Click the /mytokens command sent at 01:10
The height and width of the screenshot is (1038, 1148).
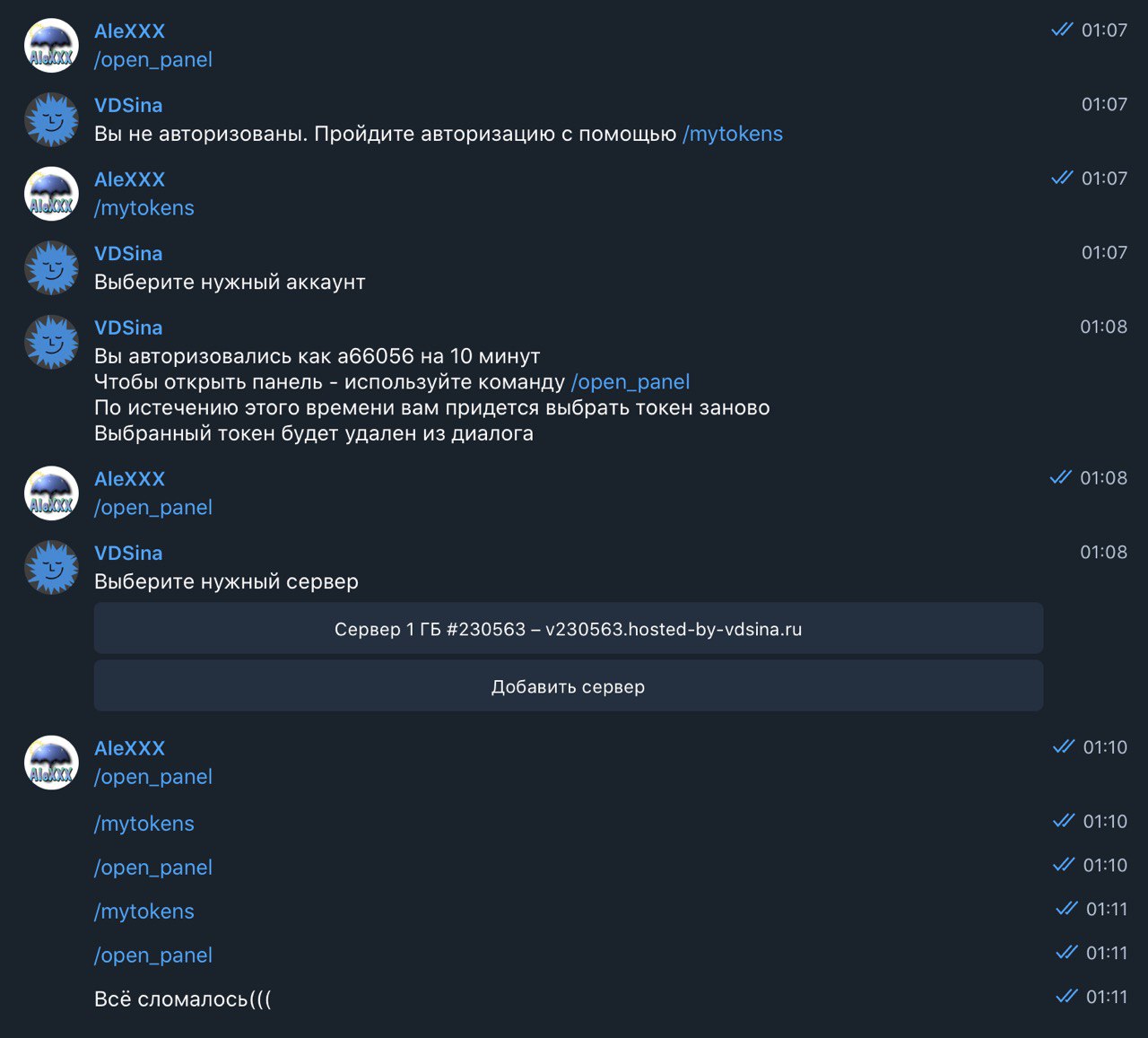tap(144, 824)
